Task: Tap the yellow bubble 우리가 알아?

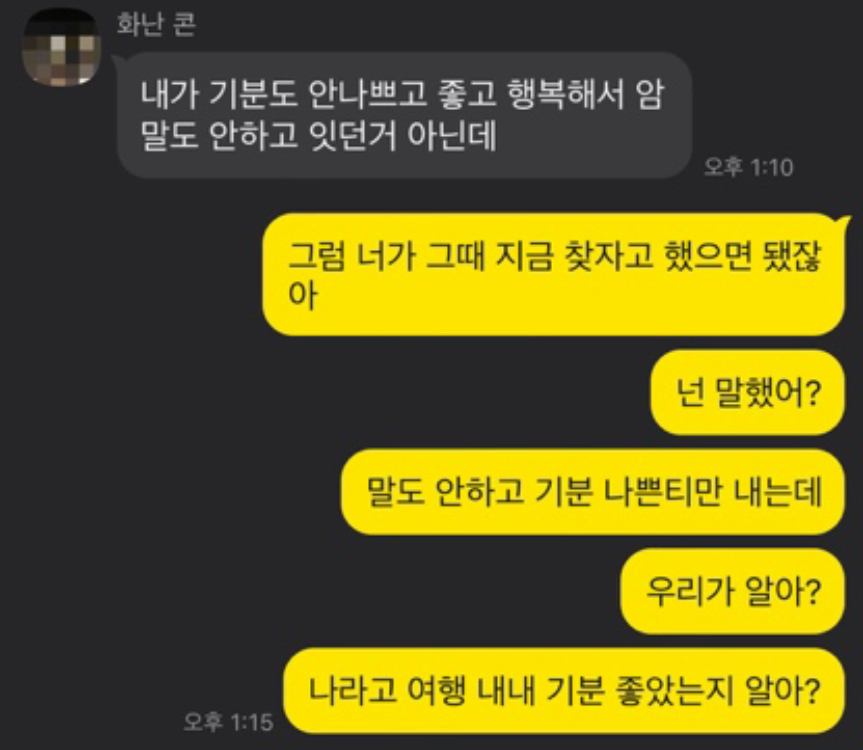Action: coord(733,591)
